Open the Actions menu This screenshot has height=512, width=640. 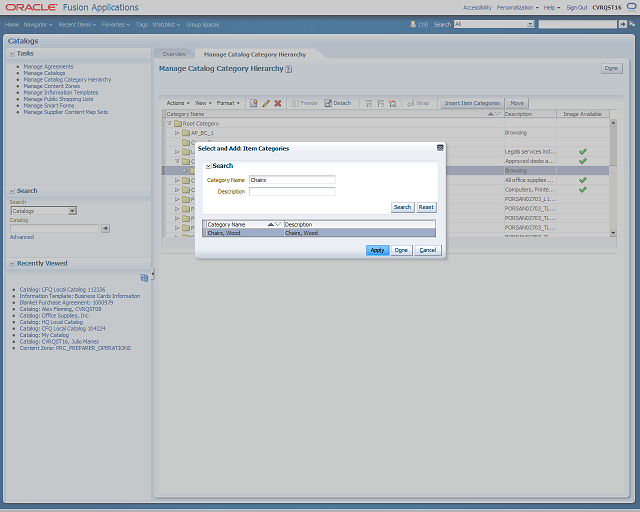(178, 103)
